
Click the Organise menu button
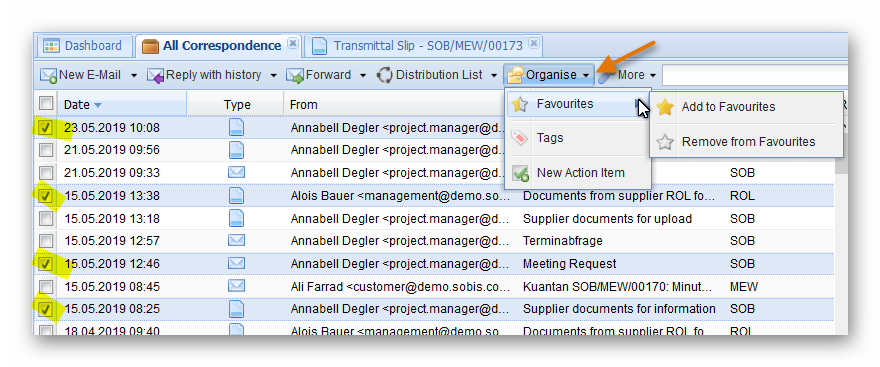coord(548,75)
